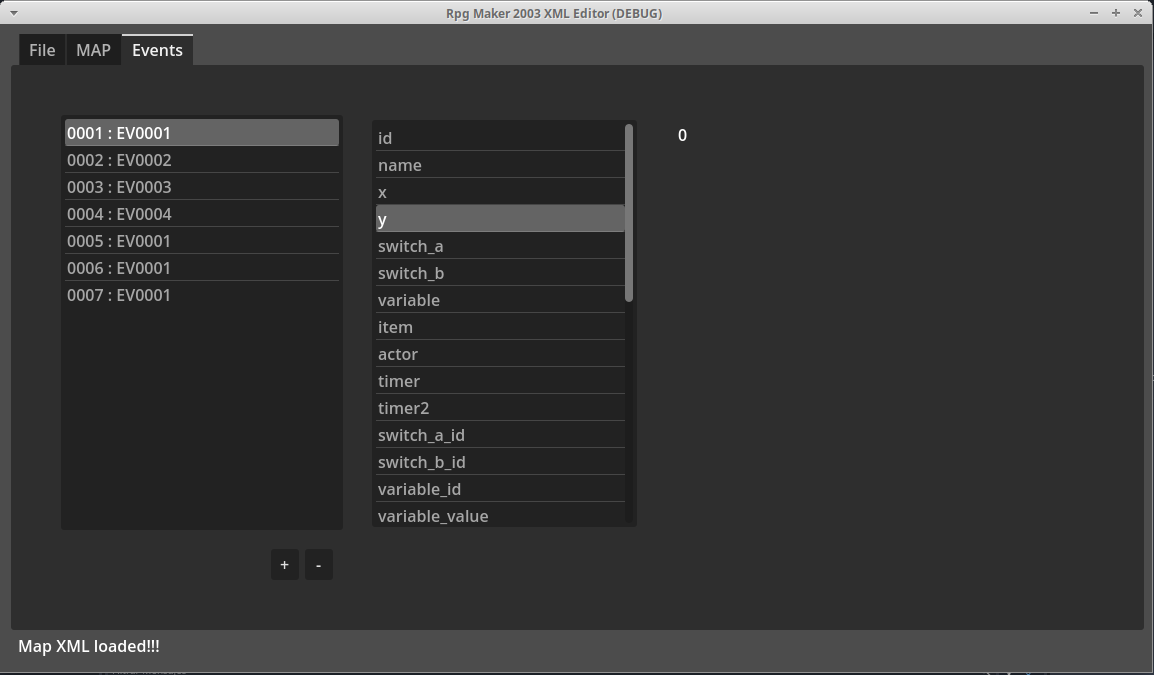
Task: Select event 0005 : EV0001
Action: pyautogui.click(x=202, y=241)
